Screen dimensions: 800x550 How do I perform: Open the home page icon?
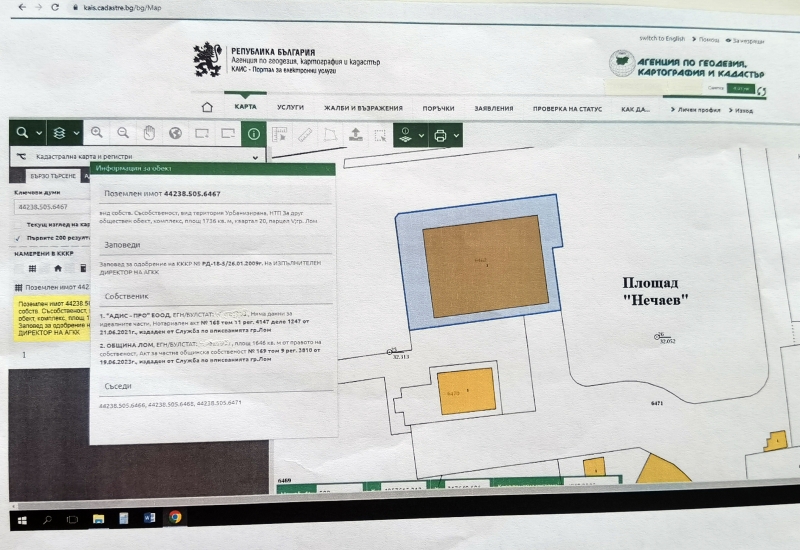click(207, 107)
